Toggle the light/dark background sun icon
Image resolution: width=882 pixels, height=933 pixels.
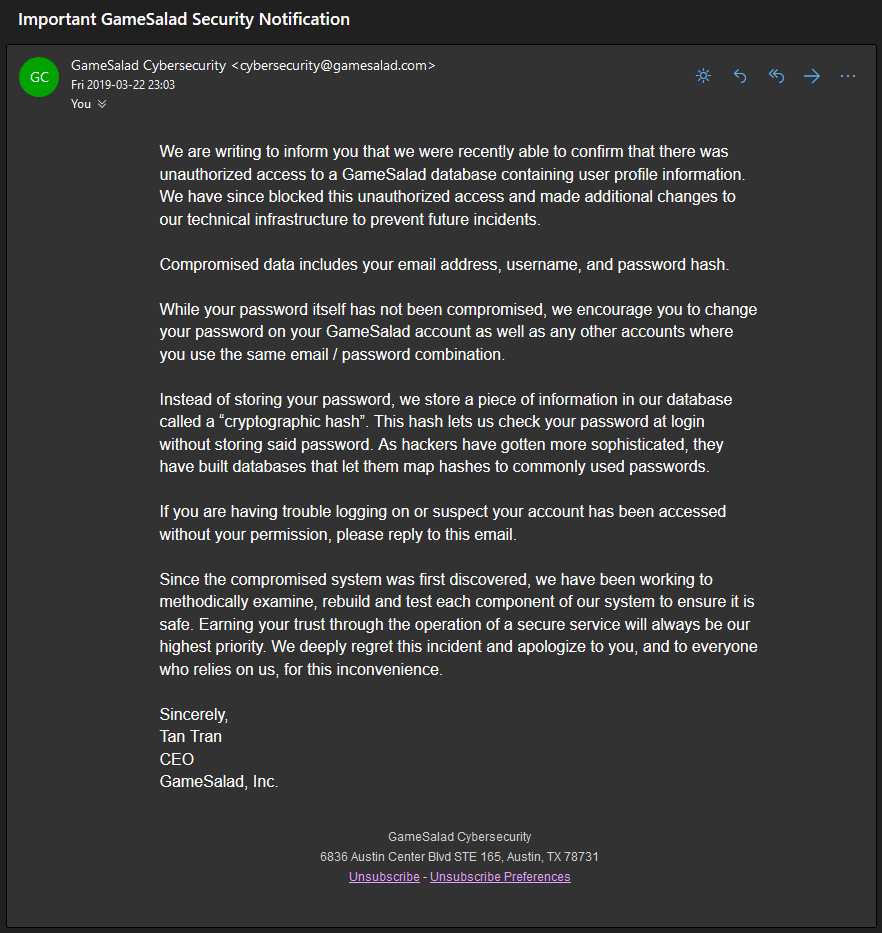point(703,76)
